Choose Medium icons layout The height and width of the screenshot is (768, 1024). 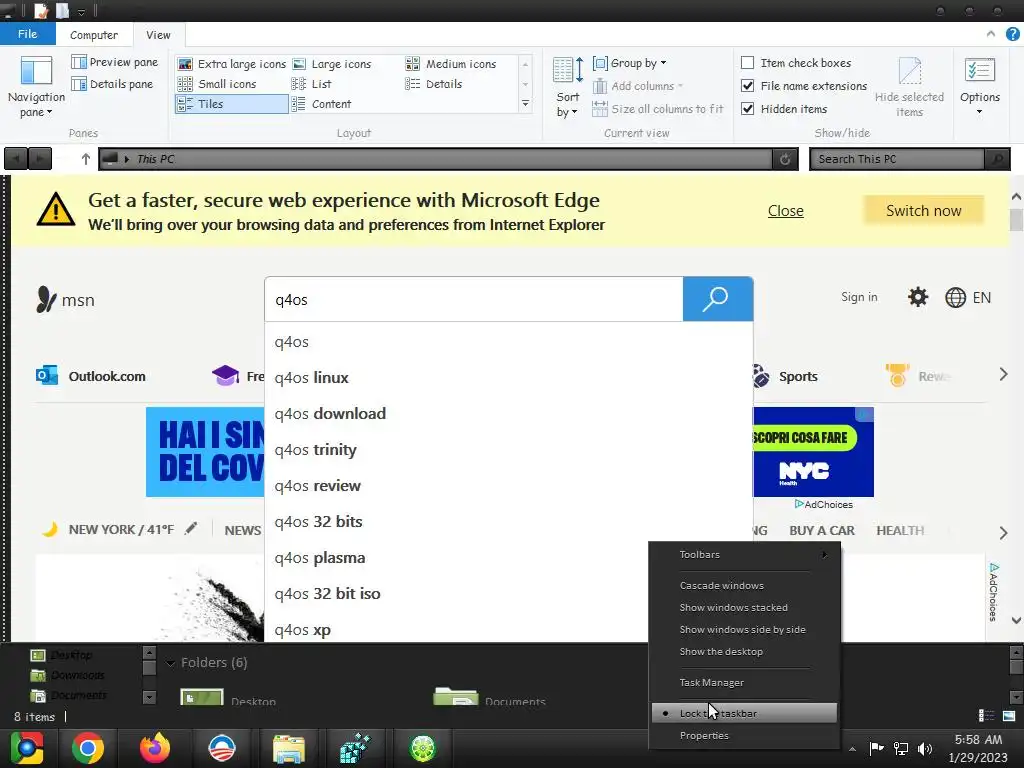pos(451,64)
